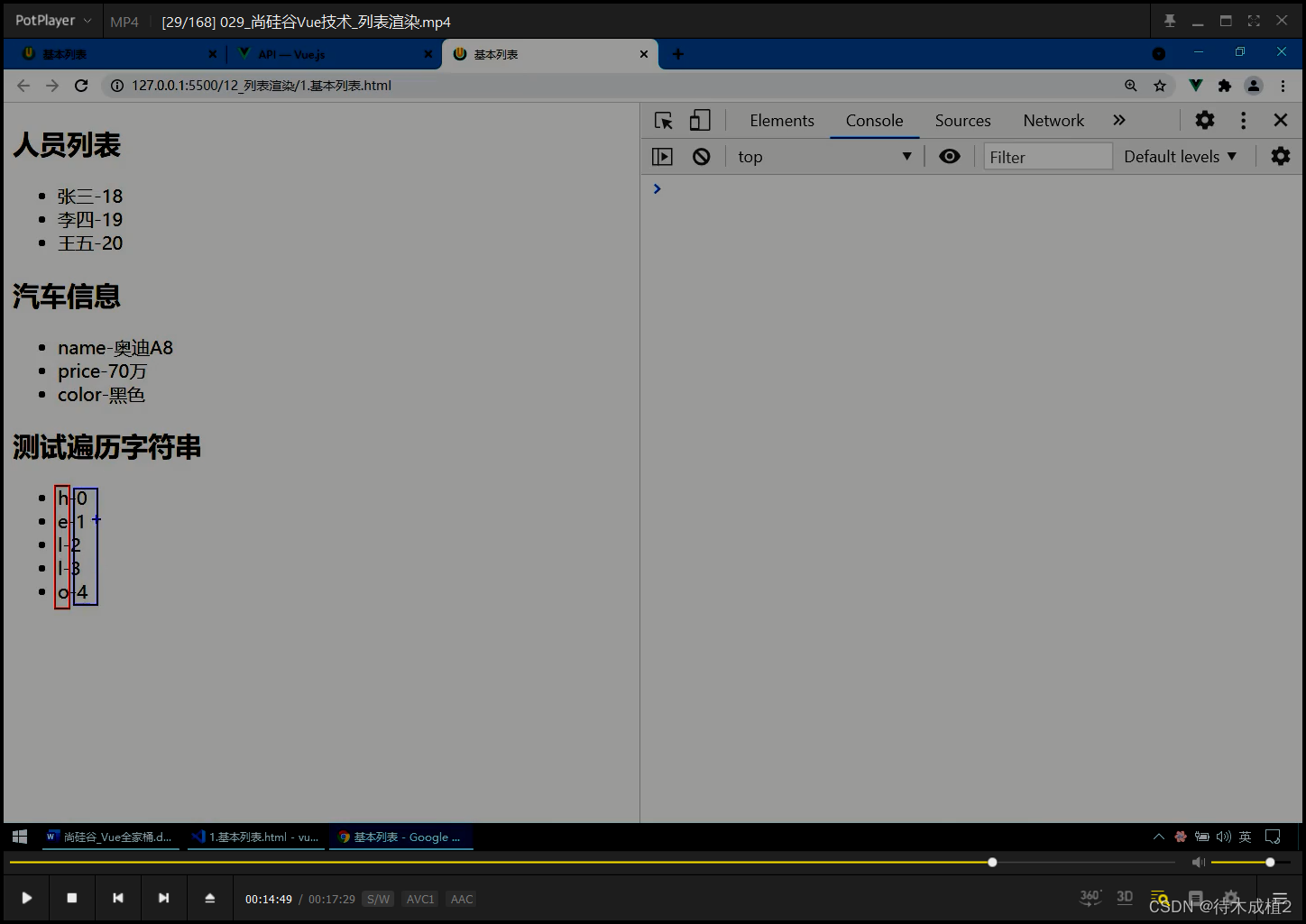Go forward in browser history
Screen dimensions: 1306x924
tap(52, 86)
